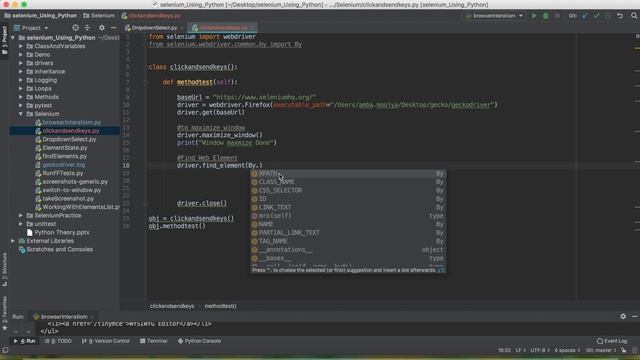This screenshot has width=640, height=360.
Task: Click the Git commit checkmark
Action: coord(596,16)
